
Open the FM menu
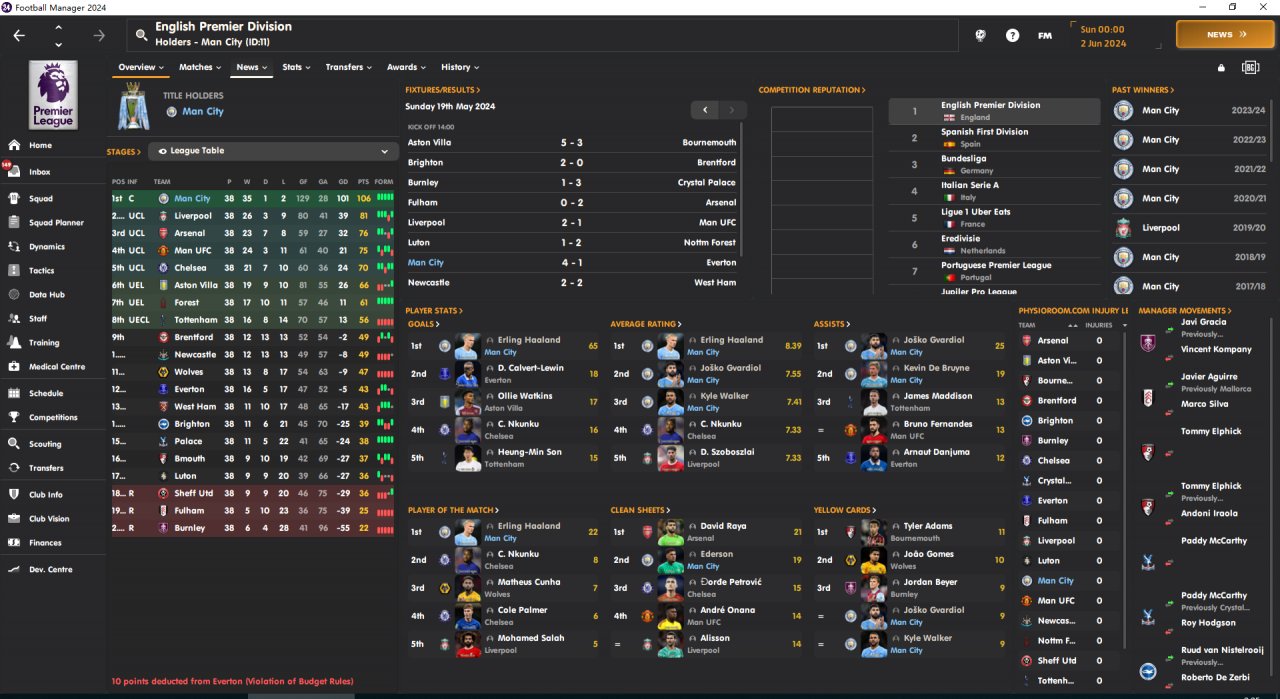pos(1045,35)
